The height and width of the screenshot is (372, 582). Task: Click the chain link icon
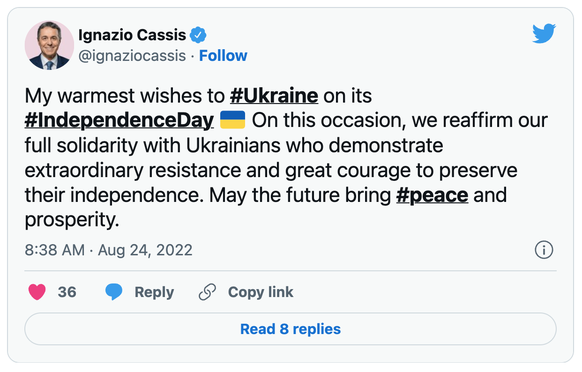[x=207, y=292]
